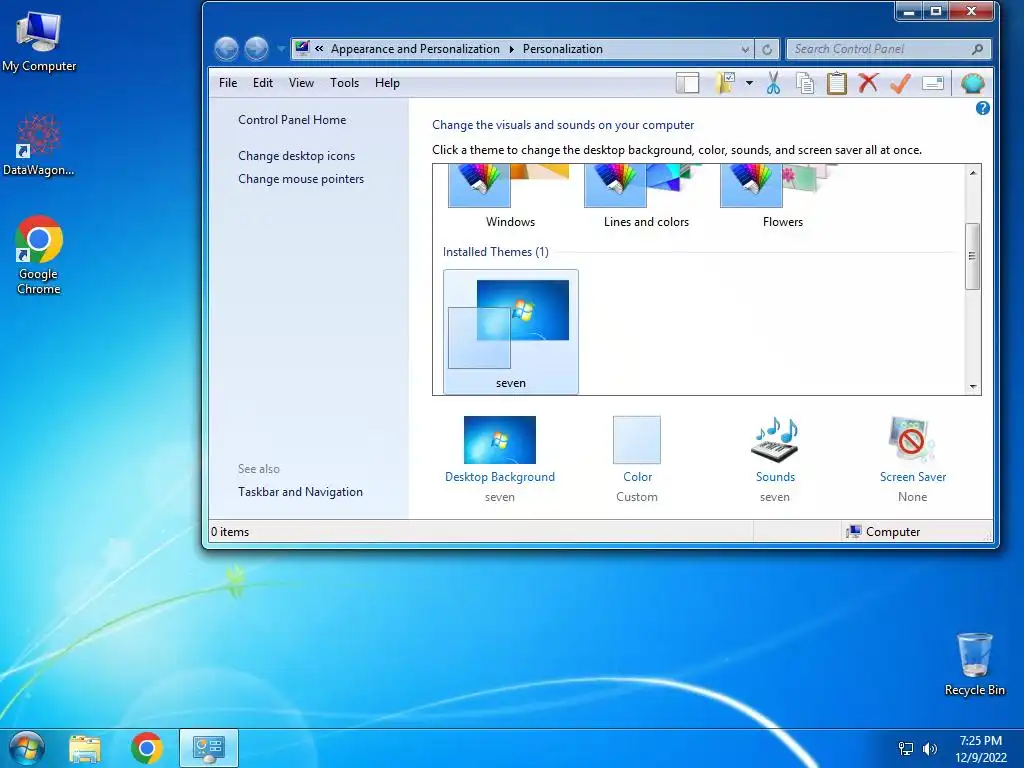Select the Lines and colors theme
Image resolution: width=1024 pixels, height=768 pixels.
646,197
